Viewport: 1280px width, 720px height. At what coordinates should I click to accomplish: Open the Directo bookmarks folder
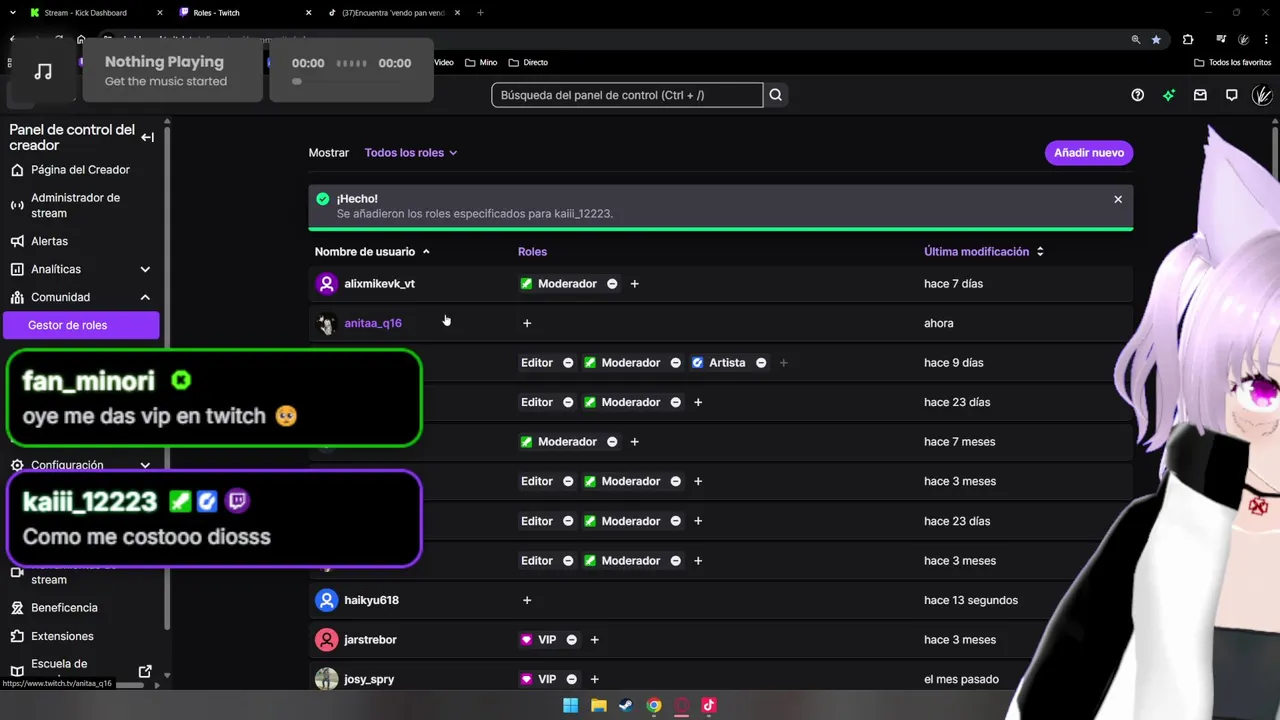(528, 62)
